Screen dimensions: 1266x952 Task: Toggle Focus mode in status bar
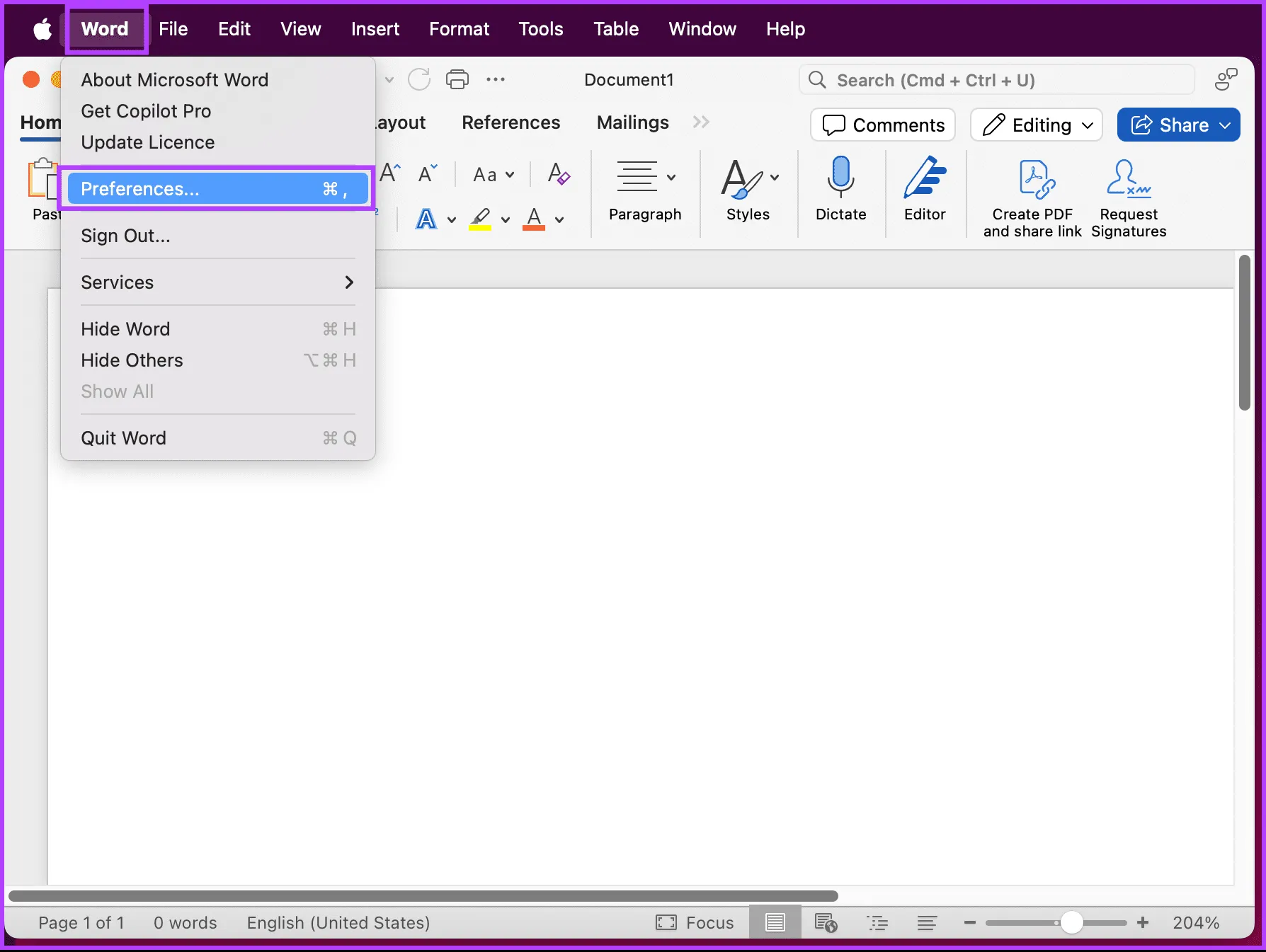695,922
